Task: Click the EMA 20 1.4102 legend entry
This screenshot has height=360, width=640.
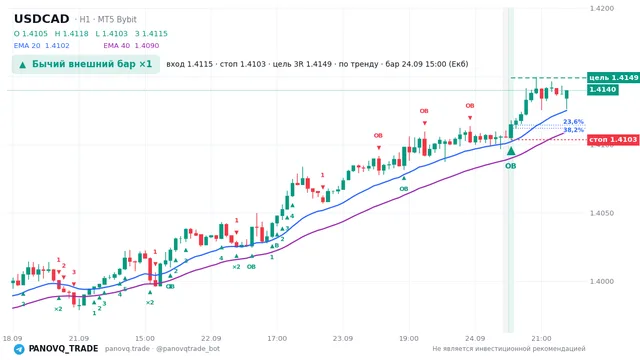Action: [42, 46]
